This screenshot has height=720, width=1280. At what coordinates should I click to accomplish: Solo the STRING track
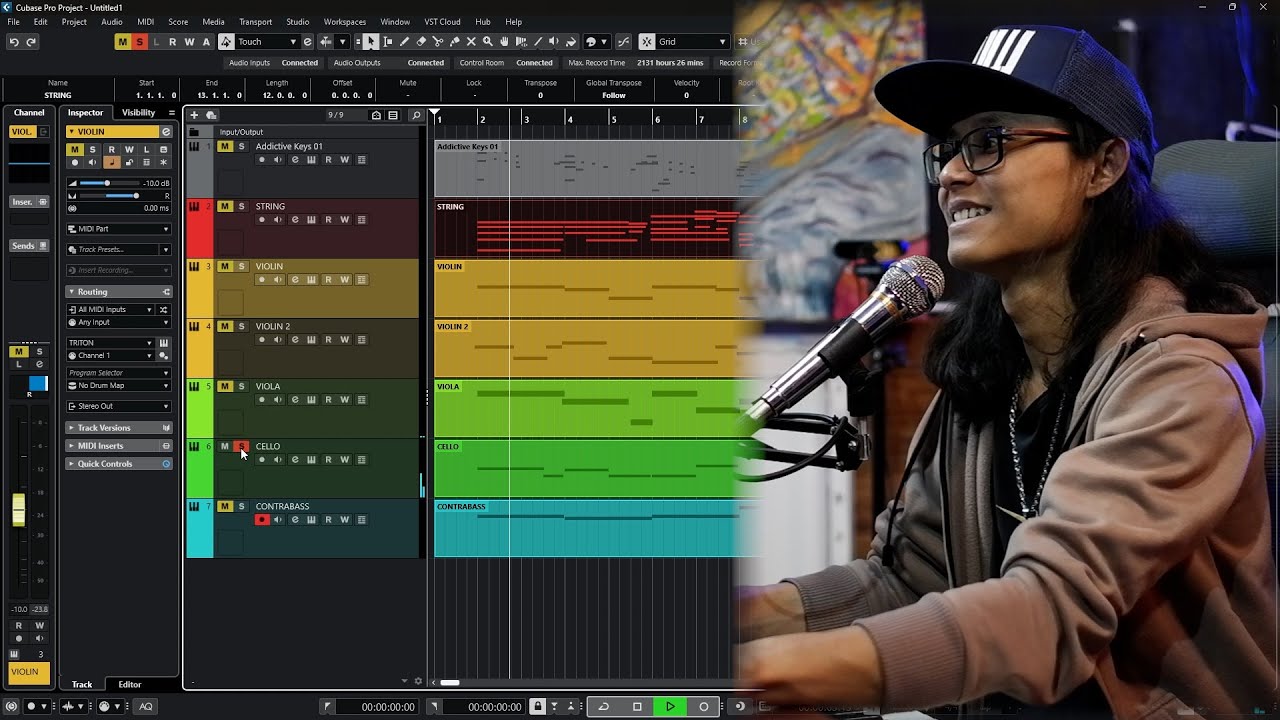coord(241,207)
